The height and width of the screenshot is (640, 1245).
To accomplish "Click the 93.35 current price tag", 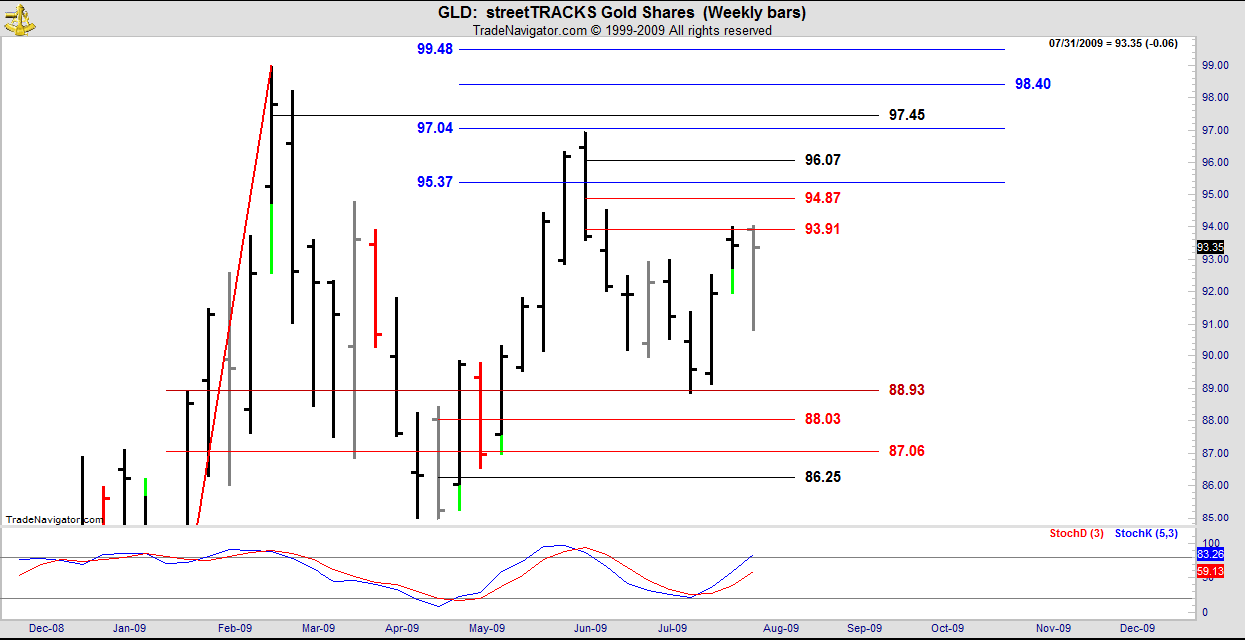I will click(x=1209, y=248).
